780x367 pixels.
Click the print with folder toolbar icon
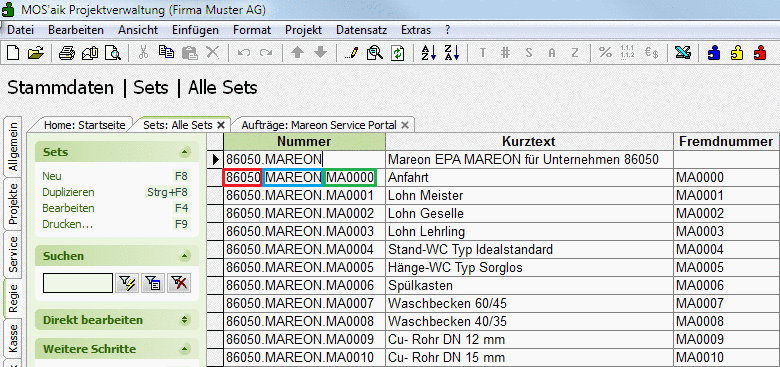[x=90, y=53]
